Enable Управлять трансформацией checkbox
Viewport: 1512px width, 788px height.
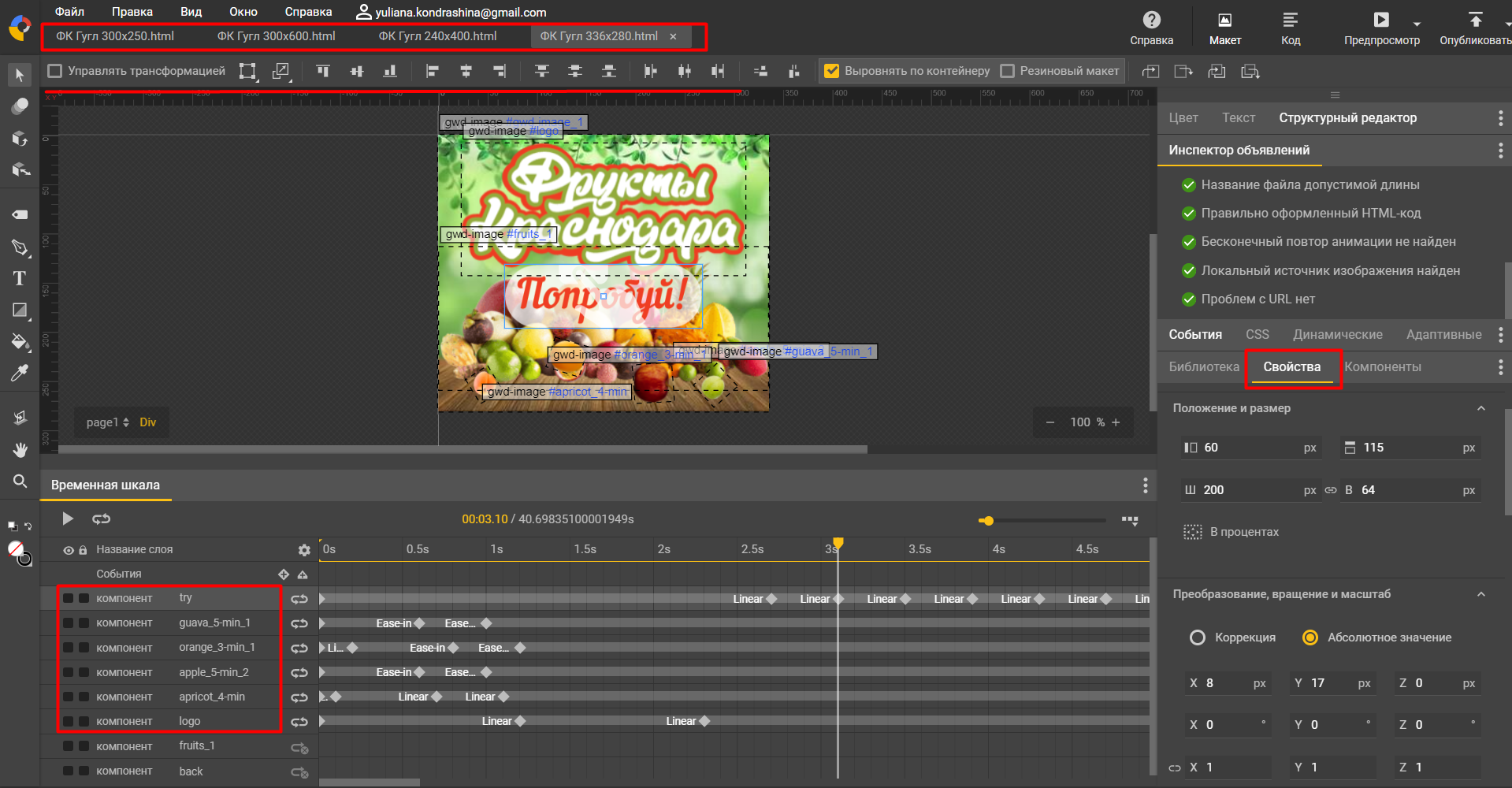[x=55, y=71]
